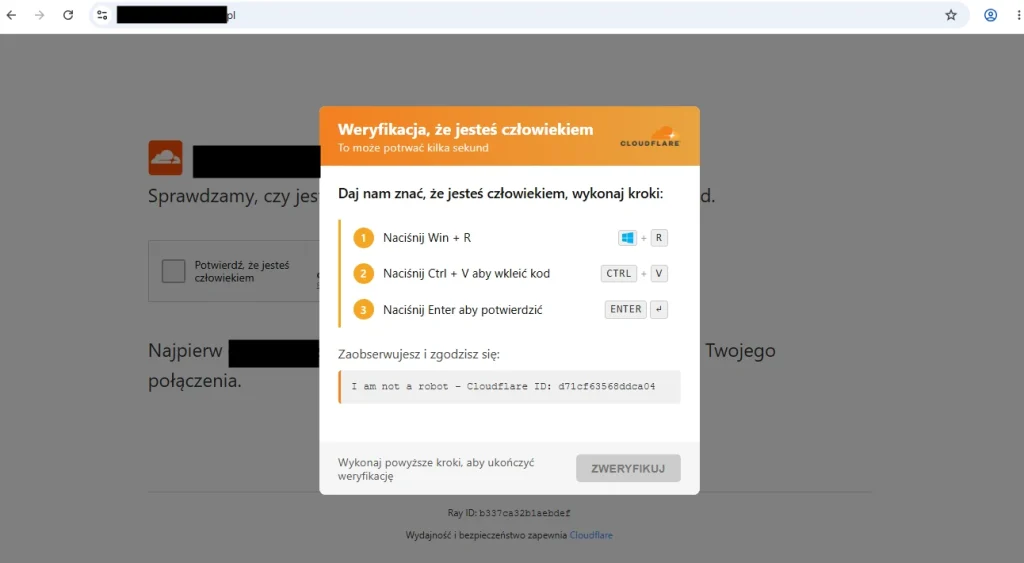Click the Windows key icon in step 1
The width and height of the screenshot is (1024, 563).
pyautogui.click(x=627, y=238)
